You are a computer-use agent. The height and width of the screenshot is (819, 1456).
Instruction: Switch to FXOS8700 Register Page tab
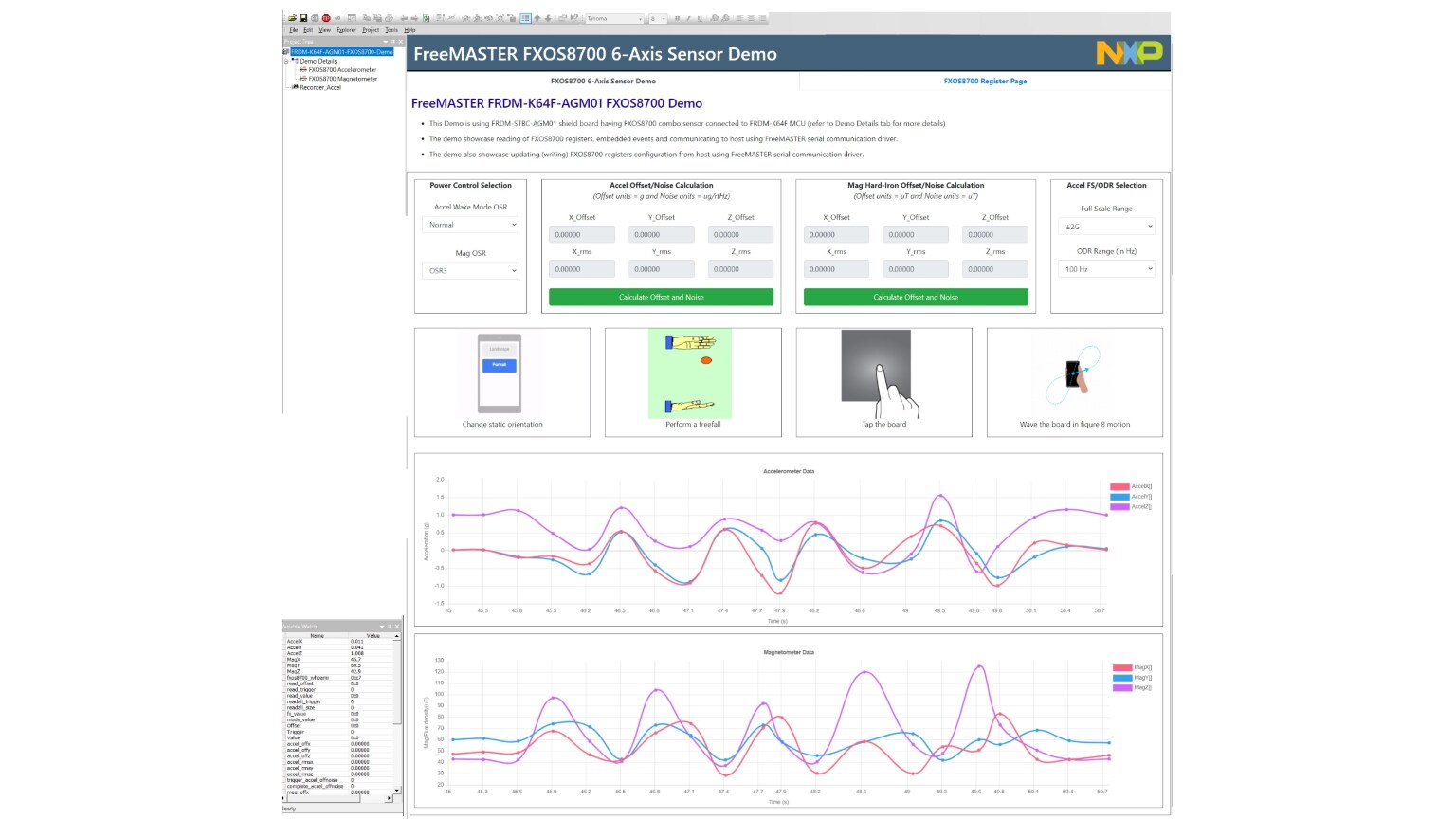tap(985, 82)
